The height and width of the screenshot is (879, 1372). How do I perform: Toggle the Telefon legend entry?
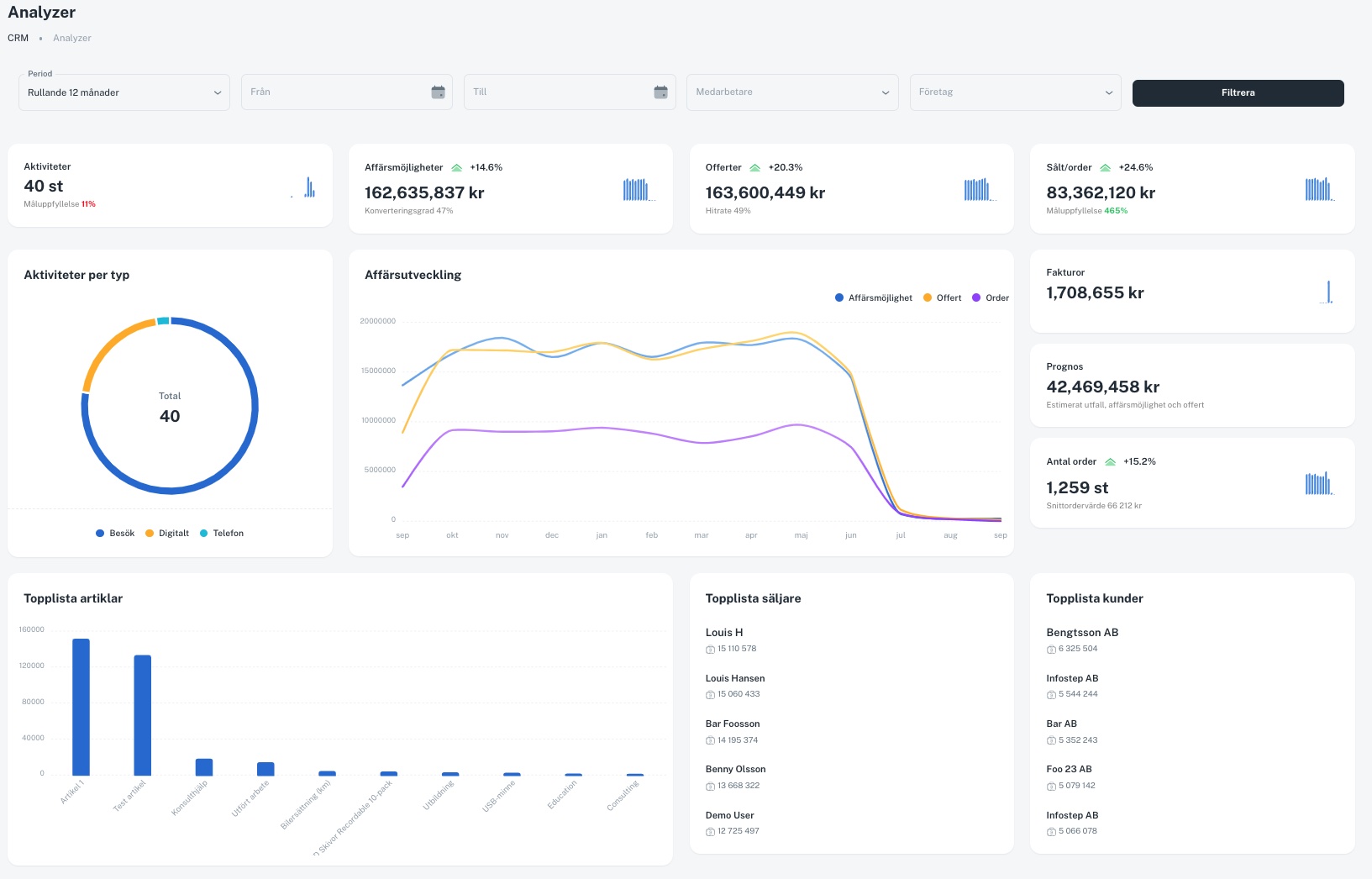coord(222,534)
